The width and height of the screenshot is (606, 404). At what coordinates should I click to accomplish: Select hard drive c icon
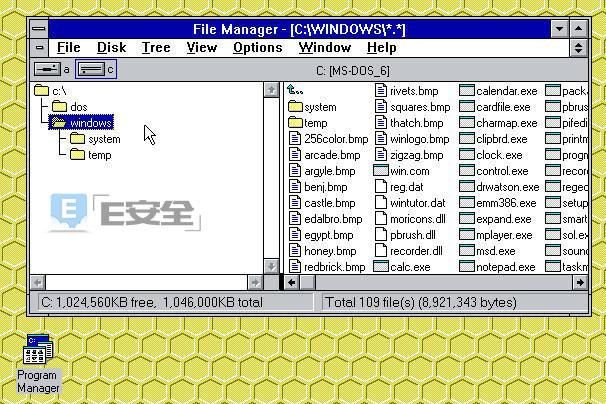coord(91,70)
